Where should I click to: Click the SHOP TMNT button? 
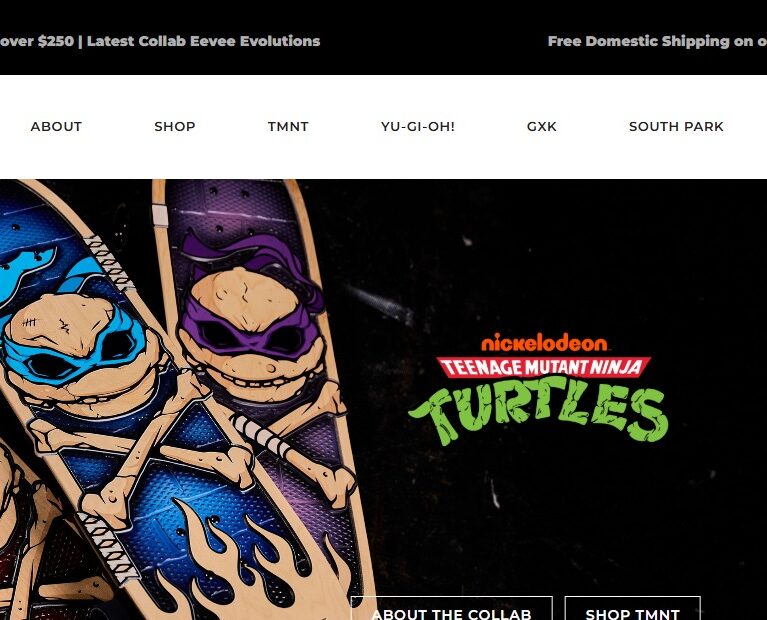point(632,608)
